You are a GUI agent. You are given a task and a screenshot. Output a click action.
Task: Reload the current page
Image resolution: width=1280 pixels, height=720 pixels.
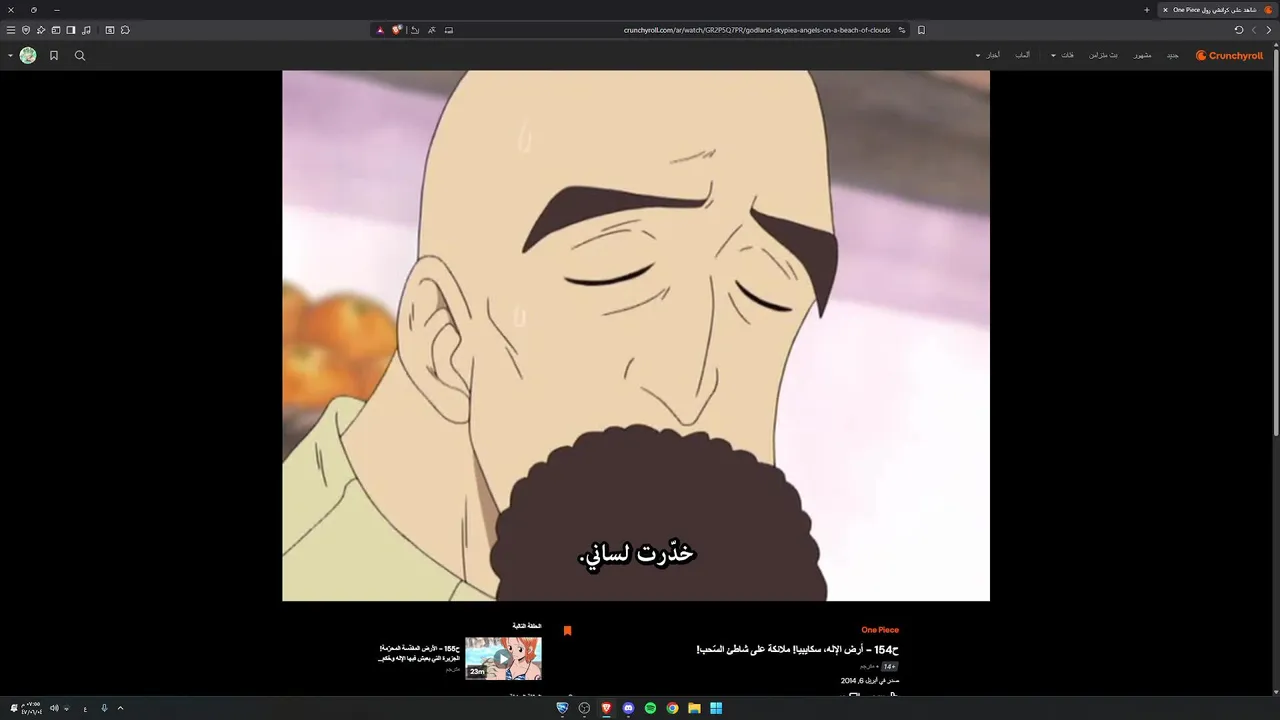[x=1239, y=30]
